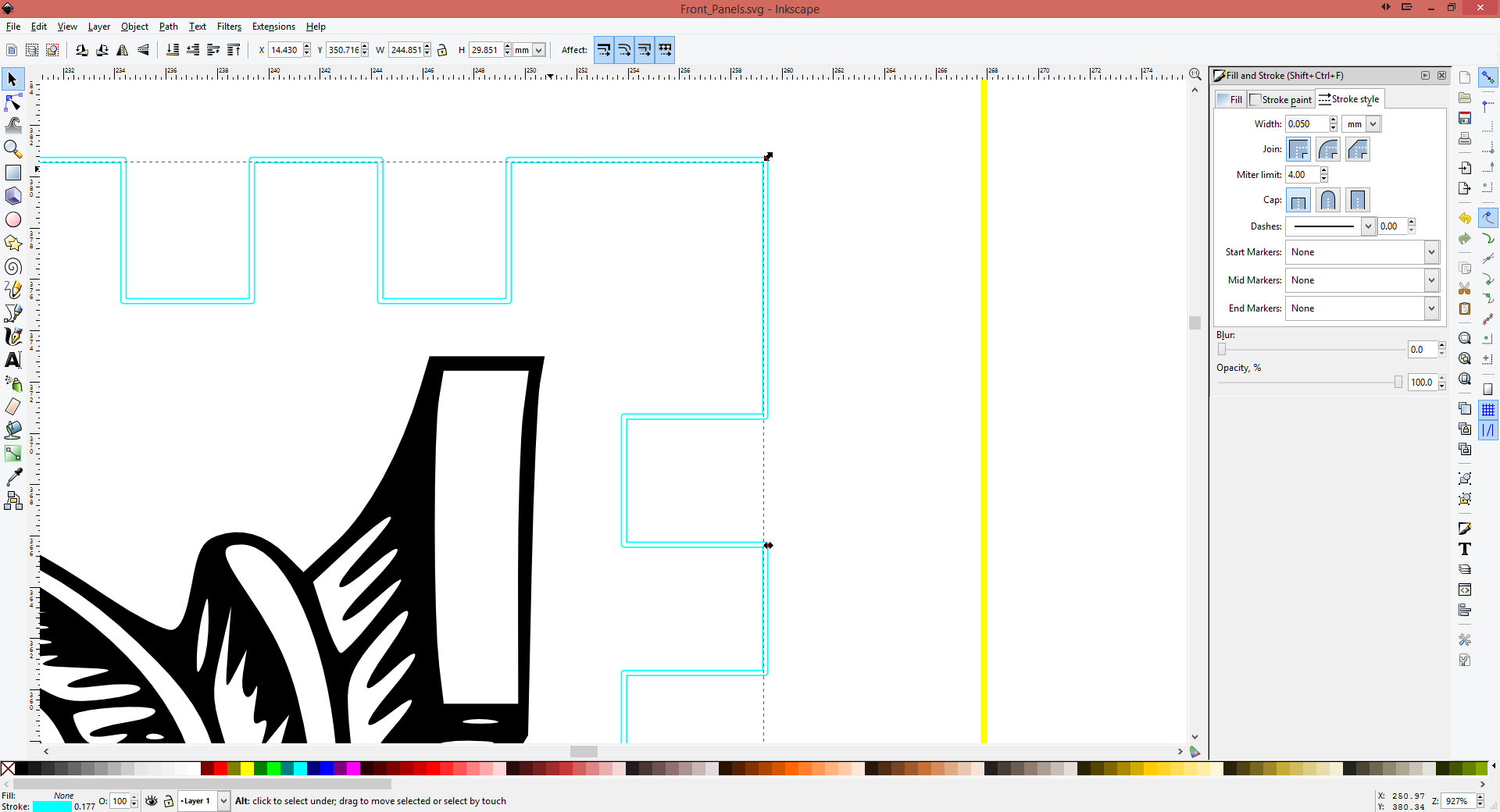This screenshot has height=812, width=1500.
Task: Select Bevel join style
Action: 1358,149
